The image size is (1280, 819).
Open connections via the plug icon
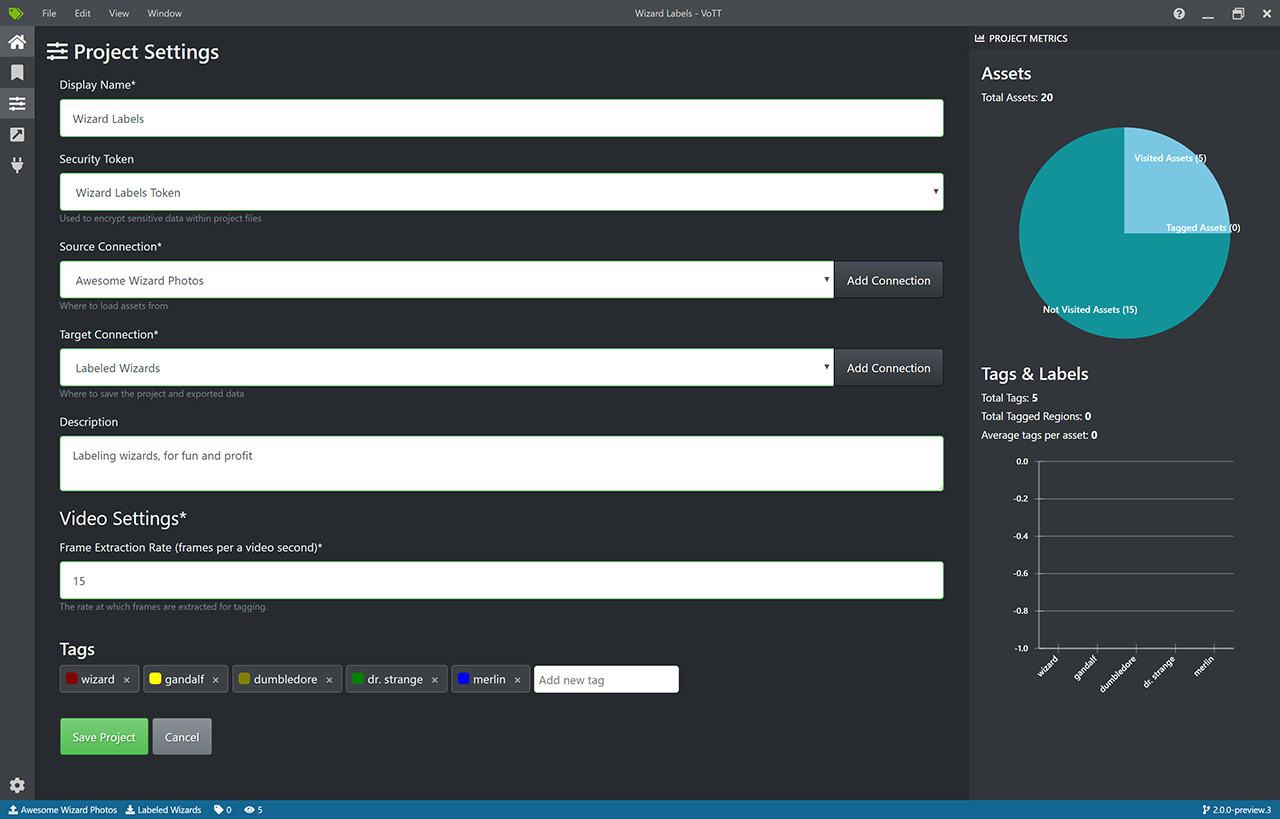coord(17,165)
